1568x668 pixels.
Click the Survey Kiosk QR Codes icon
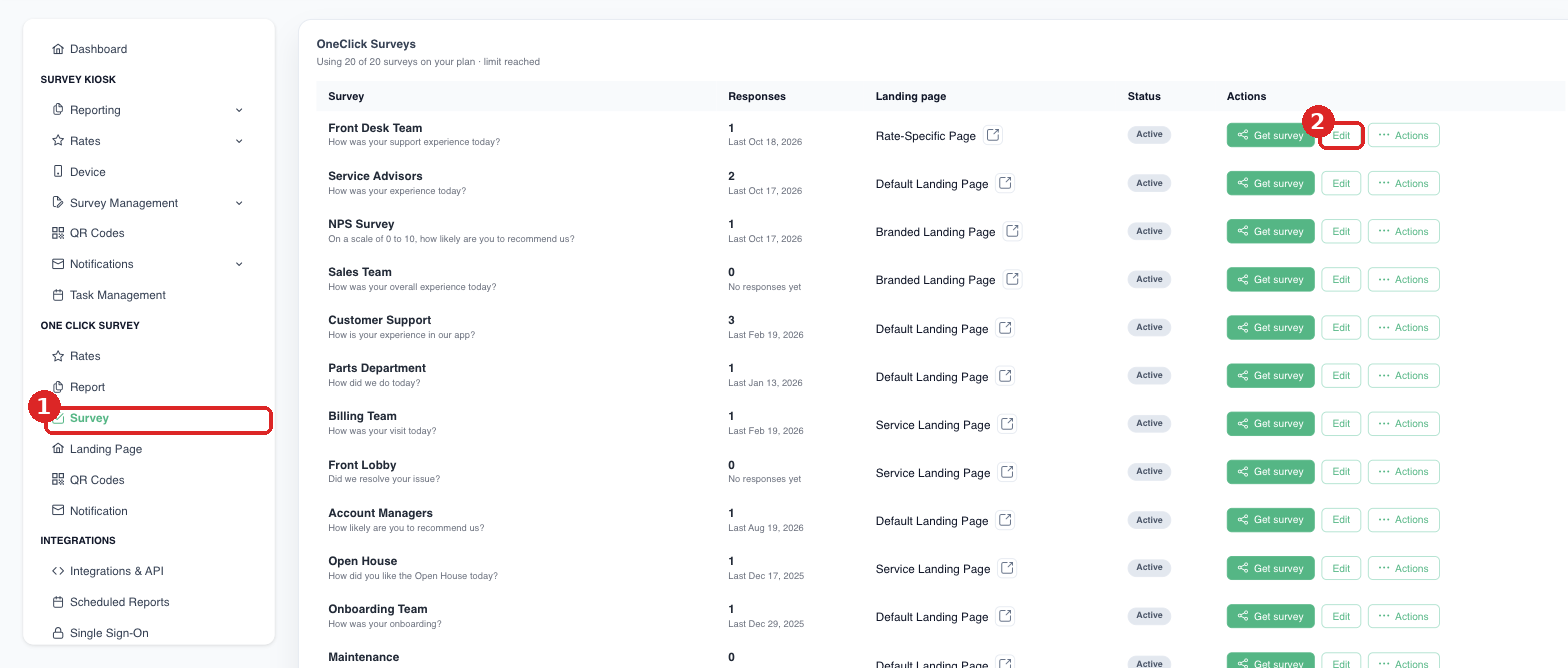coord(58,233)
